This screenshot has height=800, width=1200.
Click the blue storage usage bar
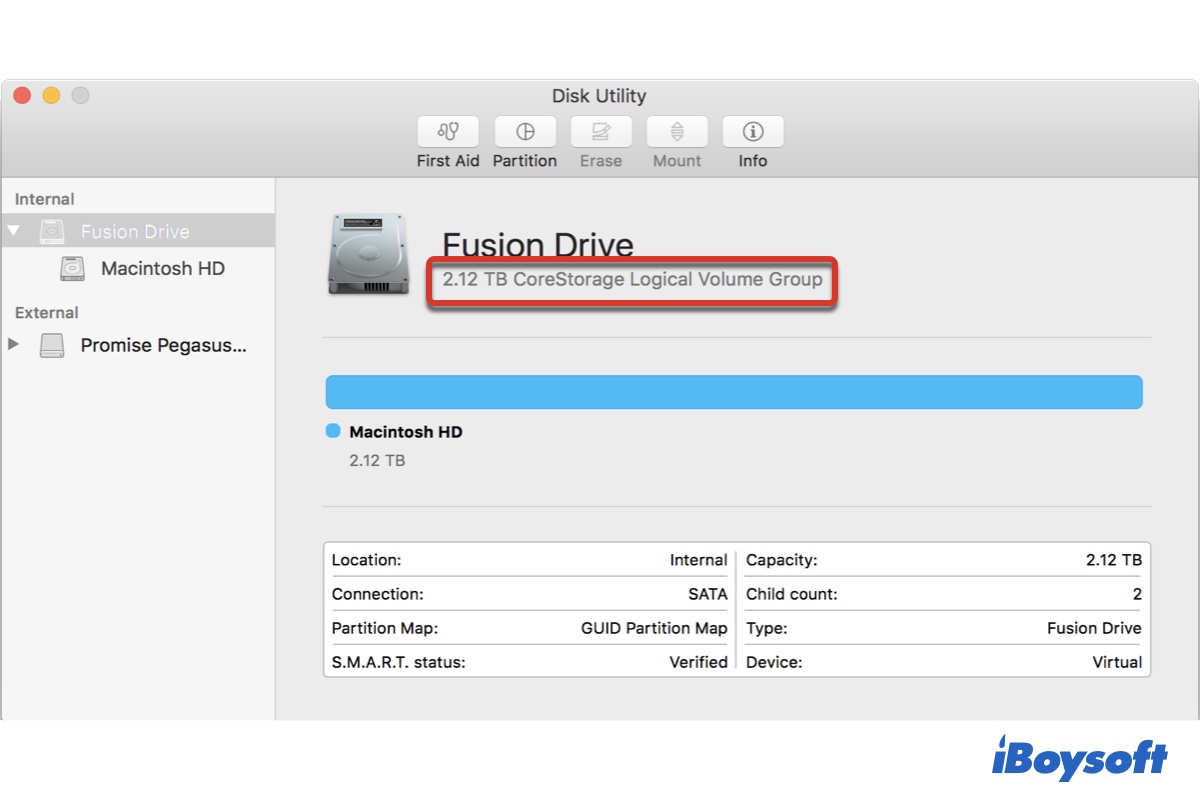[734, 392]
